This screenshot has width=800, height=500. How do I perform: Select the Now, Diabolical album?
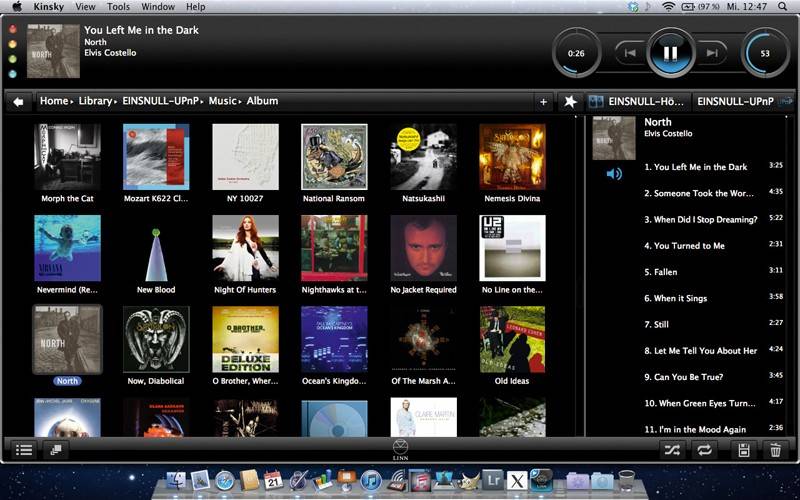pos(156,339)
